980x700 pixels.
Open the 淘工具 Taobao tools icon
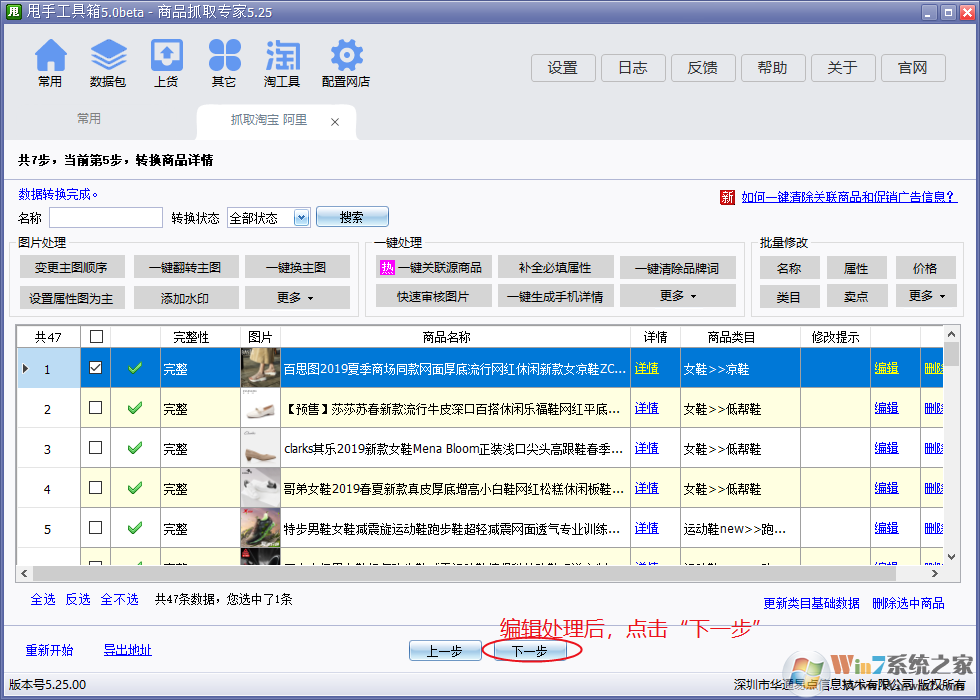click(282, 61)
